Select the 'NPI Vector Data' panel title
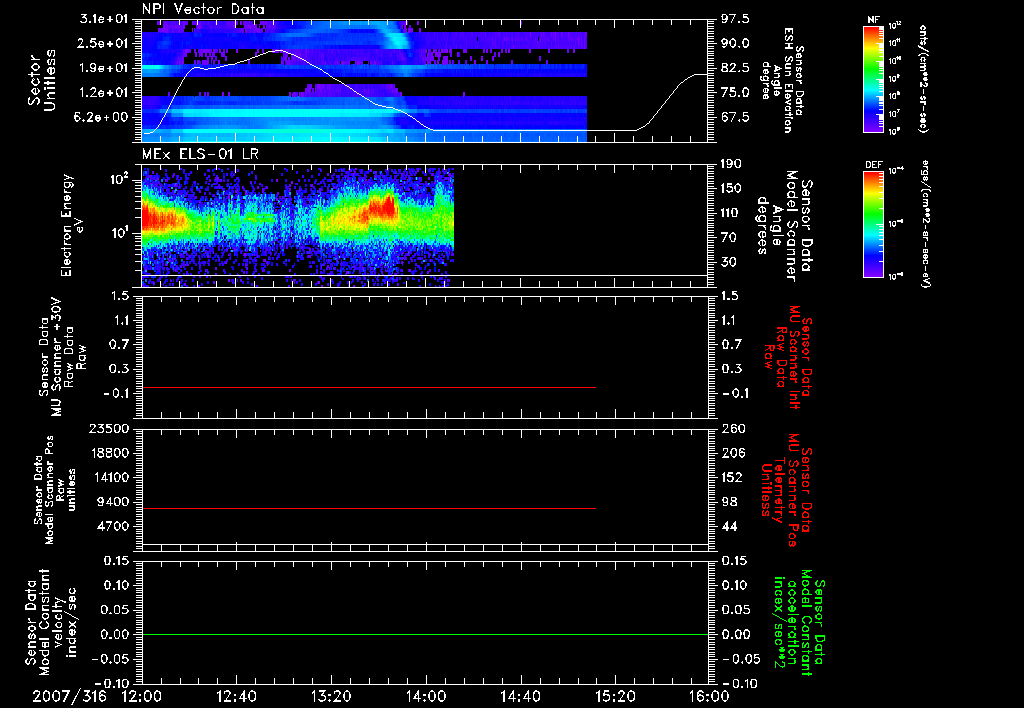1024x708 pixels. 203,9
